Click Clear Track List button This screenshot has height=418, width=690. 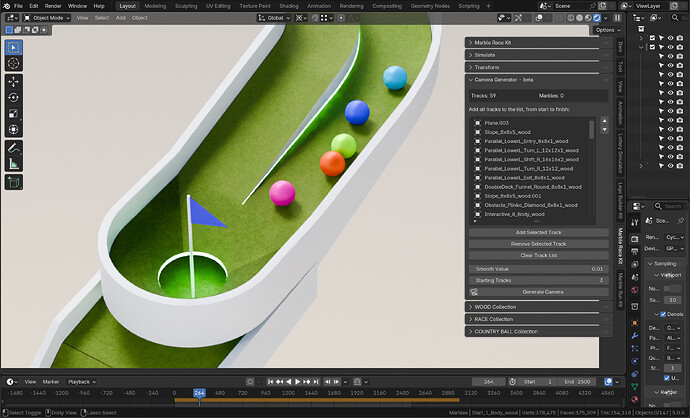539,255
